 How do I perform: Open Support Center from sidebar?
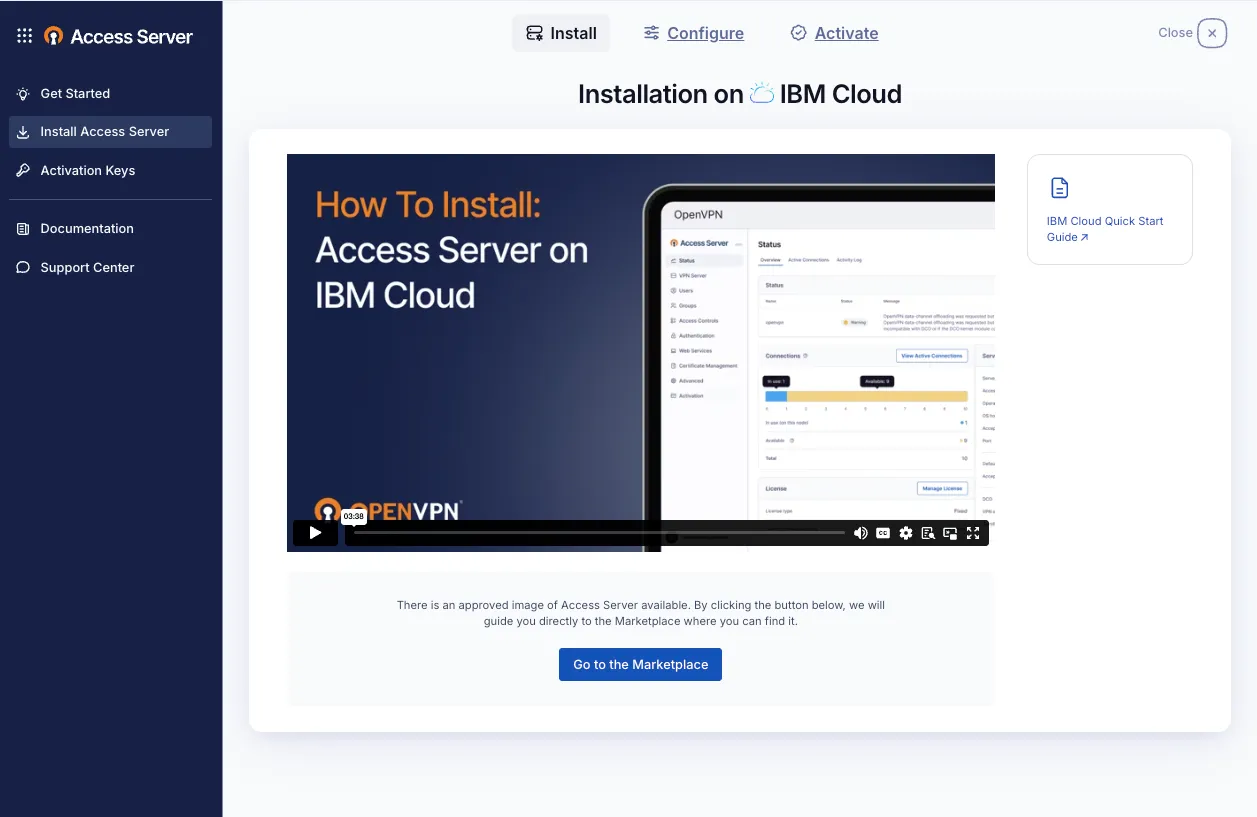tap(87, 268)
